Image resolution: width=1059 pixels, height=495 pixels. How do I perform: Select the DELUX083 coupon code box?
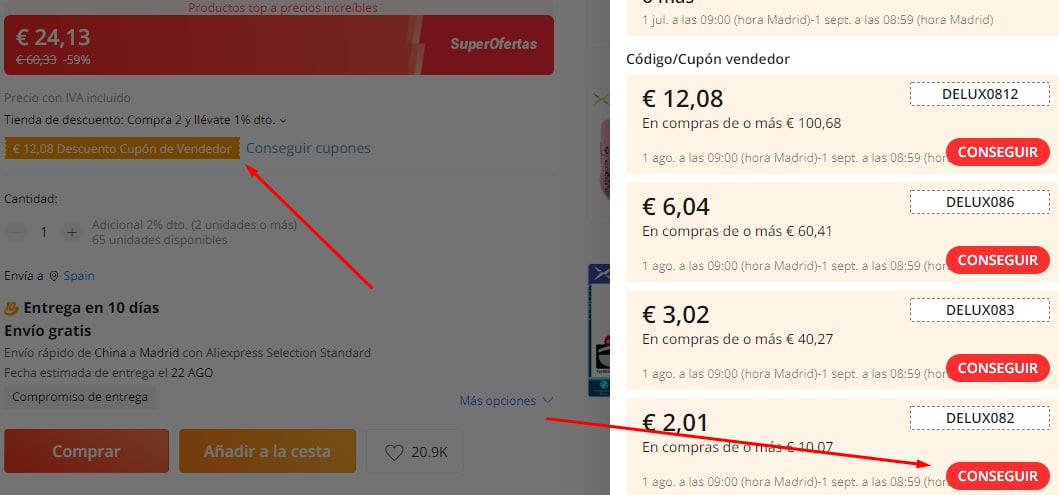(x=980, y=310)
